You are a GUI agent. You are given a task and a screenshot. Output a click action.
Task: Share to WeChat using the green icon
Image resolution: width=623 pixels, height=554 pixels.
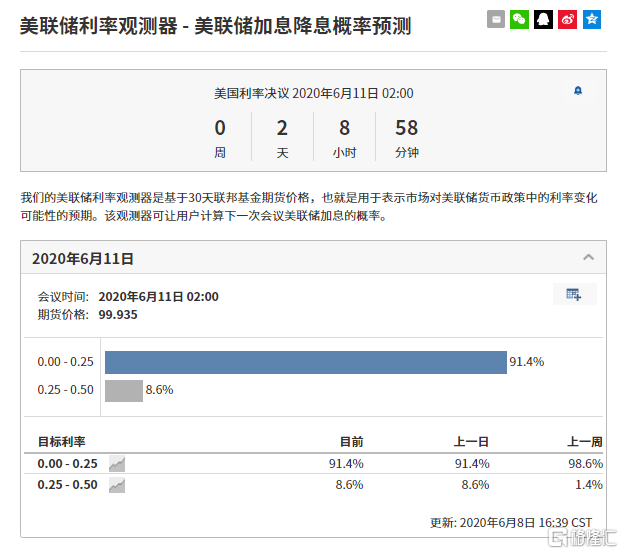(x=519, y=19)
